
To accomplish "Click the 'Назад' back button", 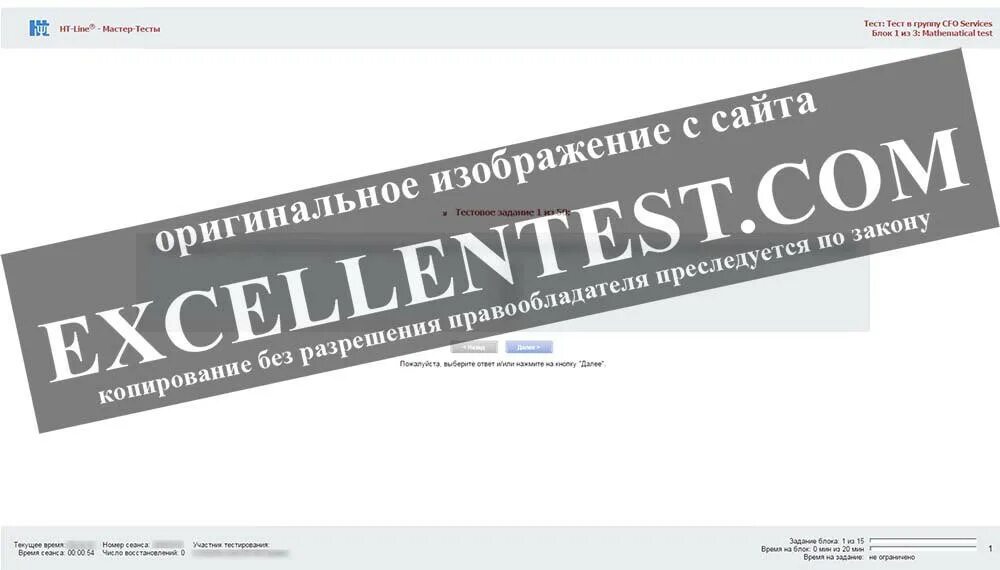I will [x=474, y=347].
